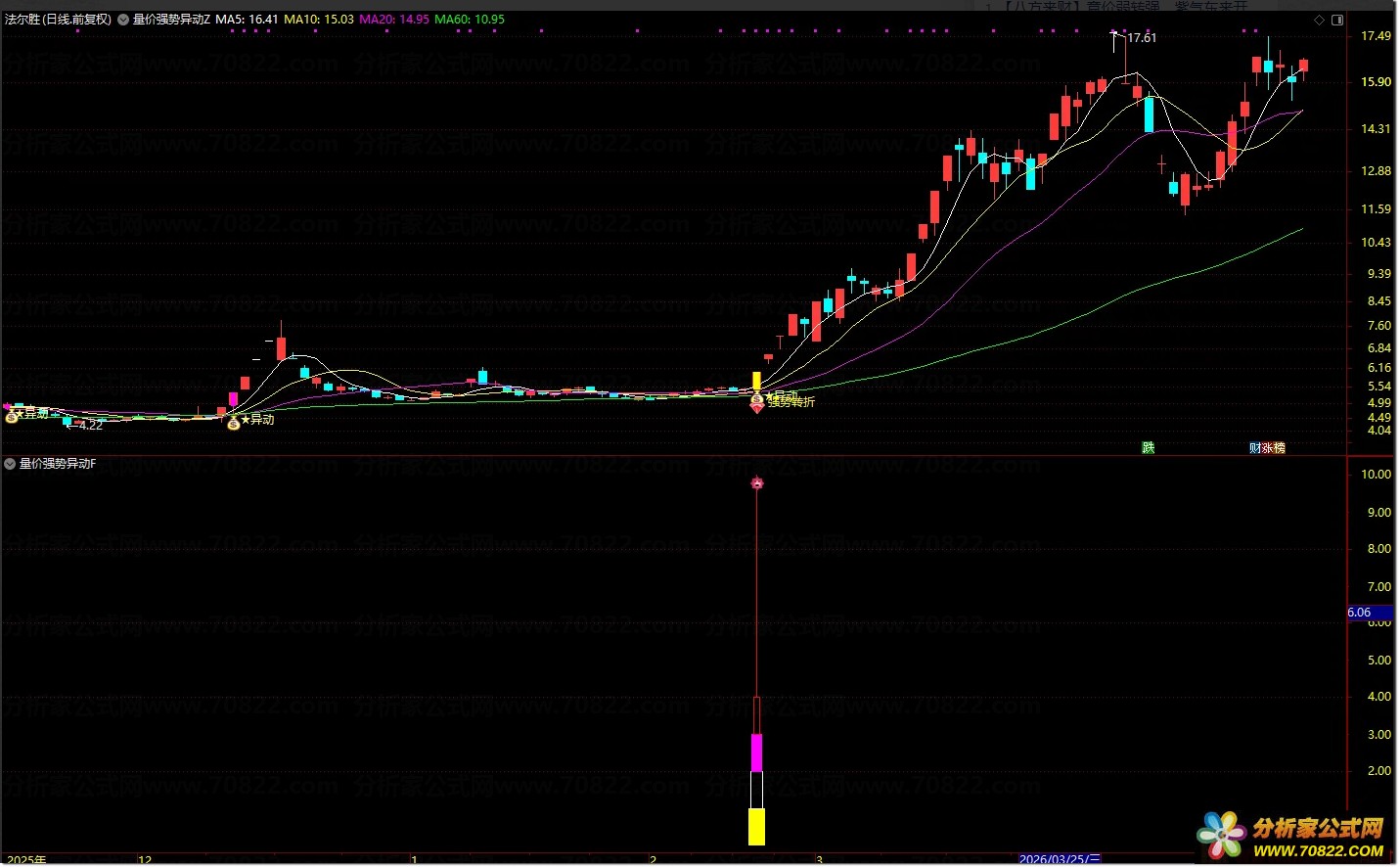Open main chart indicator dropdown beside 量价强势异动Z
This screenshot has height=867, width=1400.
click(123, 20)
